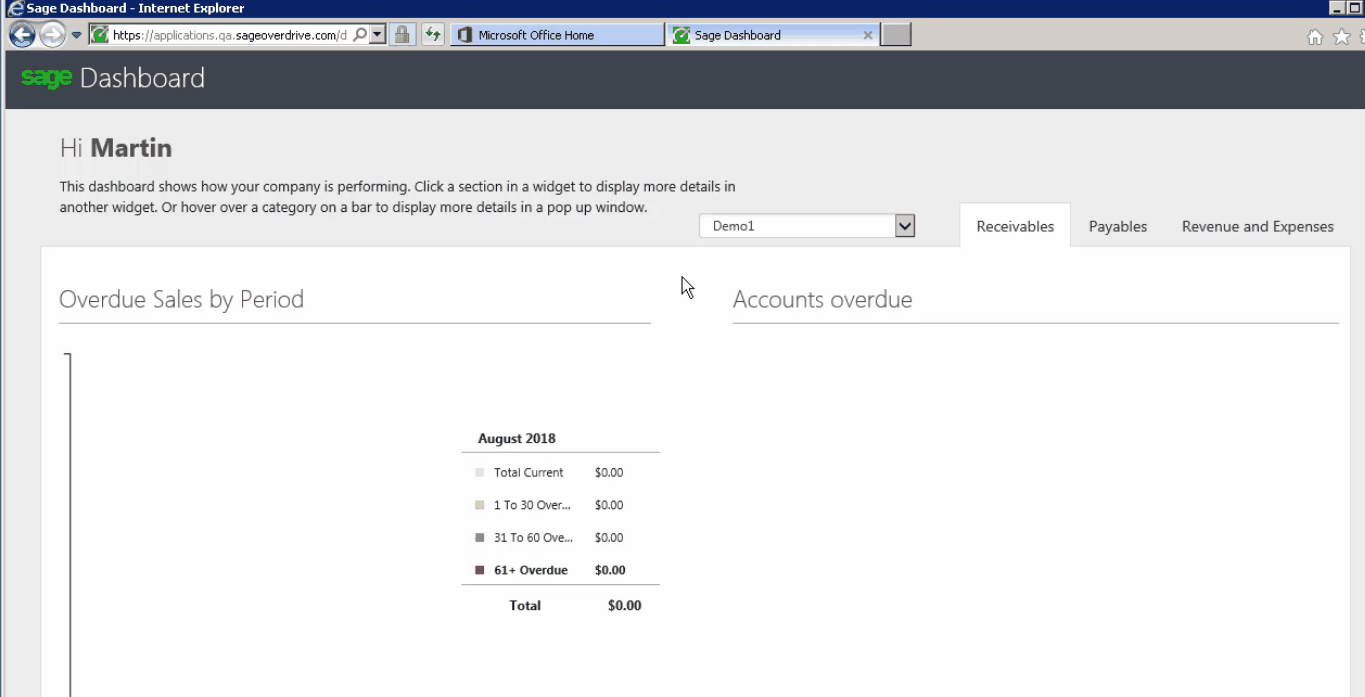Refresh the current page
The height and width of the screenshot is (697, 1365).
tap(431, 33)
